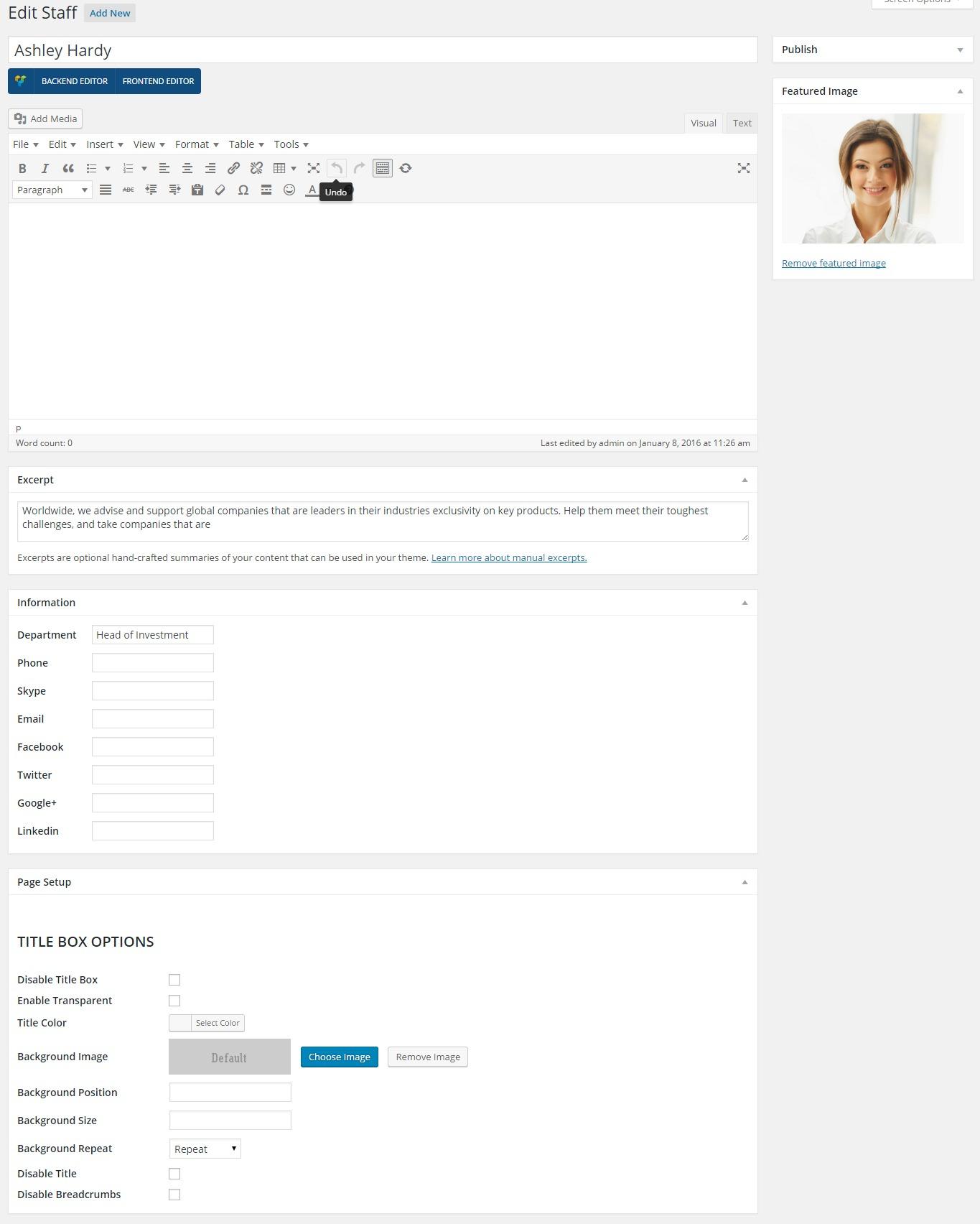Tick the Disable Breadcrumbs checkbox
Viewport: 980px width, 1224px height.
coord(174,1195)
